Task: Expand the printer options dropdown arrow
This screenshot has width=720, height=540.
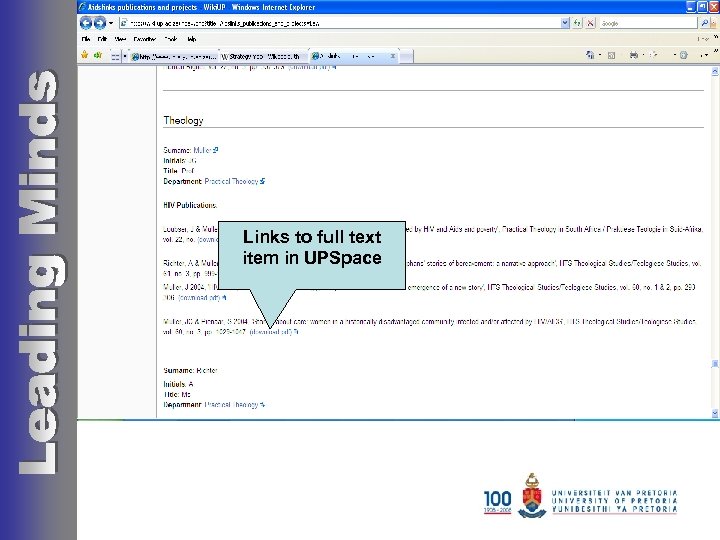Action: 643,55
